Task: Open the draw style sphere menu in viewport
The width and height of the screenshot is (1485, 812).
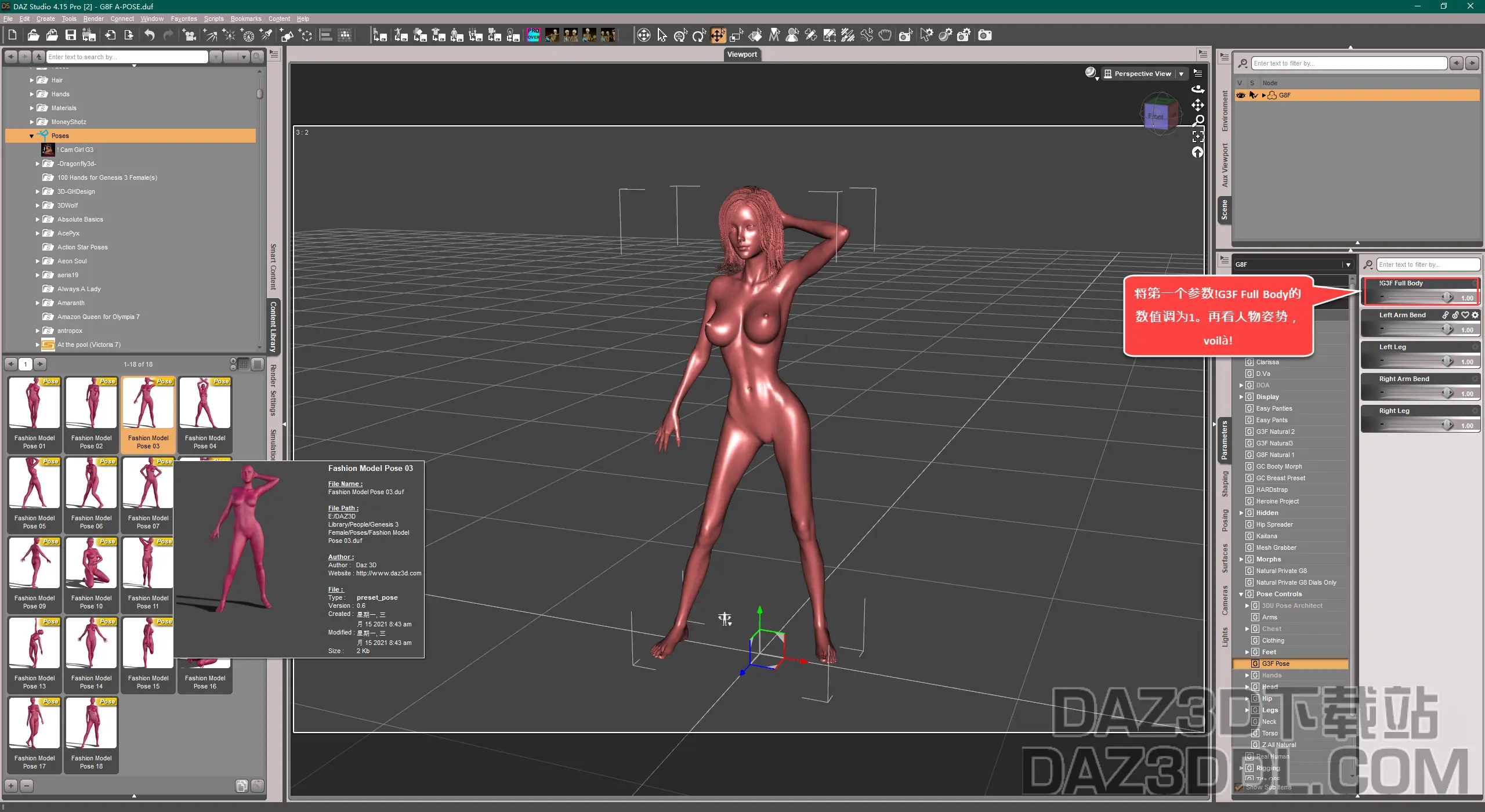Action: [1091, 73]
